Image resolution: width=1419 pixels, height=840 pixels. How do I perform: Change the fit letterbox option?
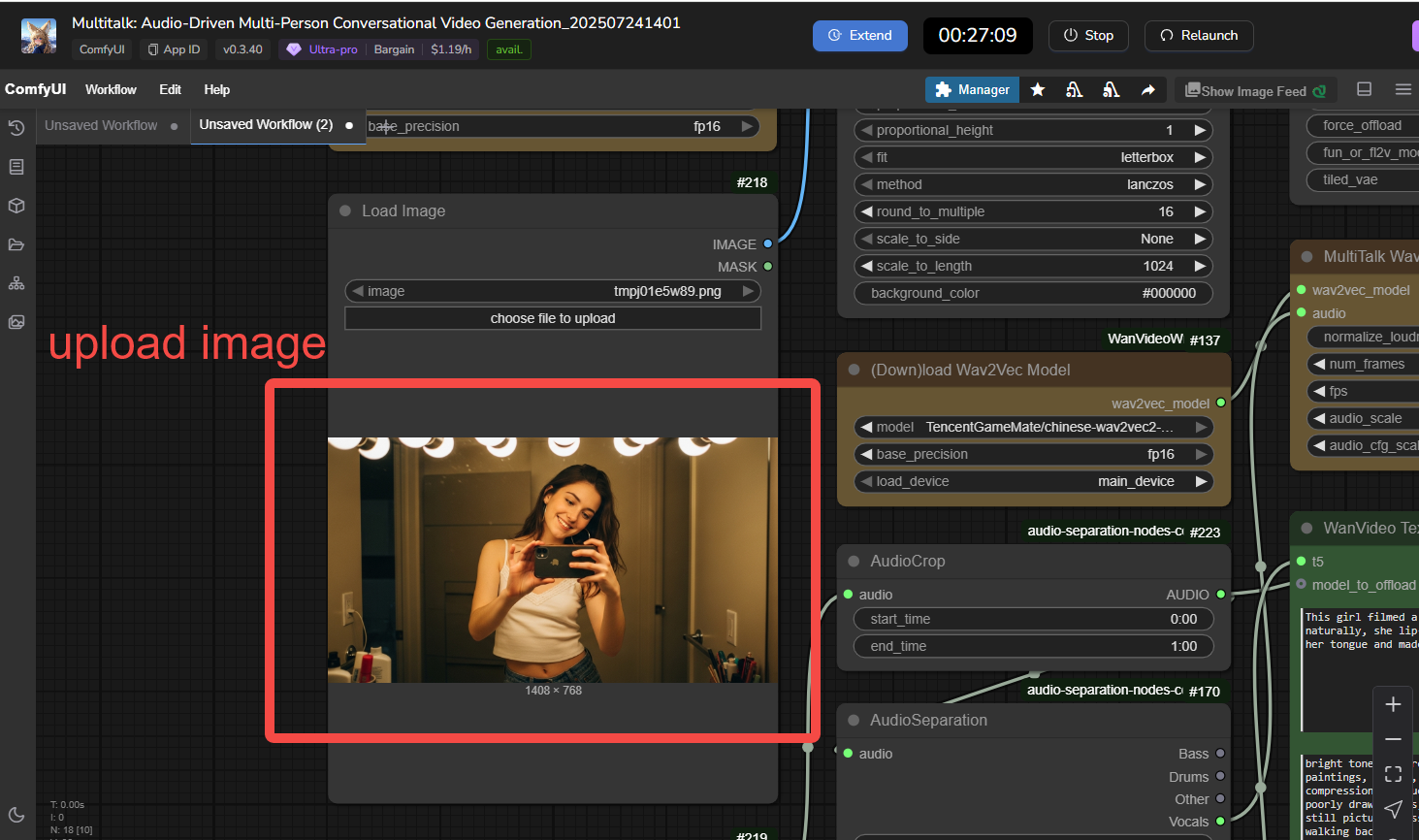tap(1034, 157)
